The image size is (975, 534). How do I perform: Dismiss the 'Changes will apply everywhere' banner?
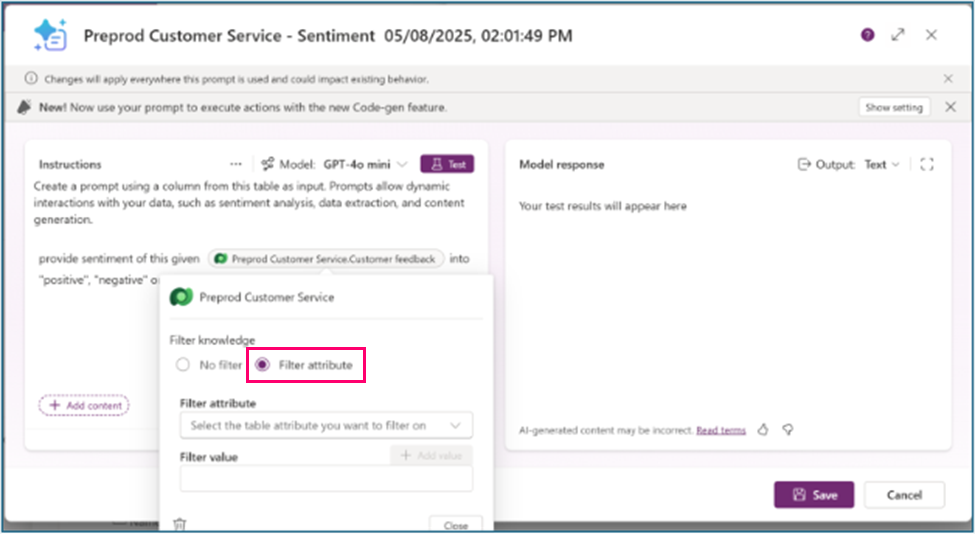(948, 78)
